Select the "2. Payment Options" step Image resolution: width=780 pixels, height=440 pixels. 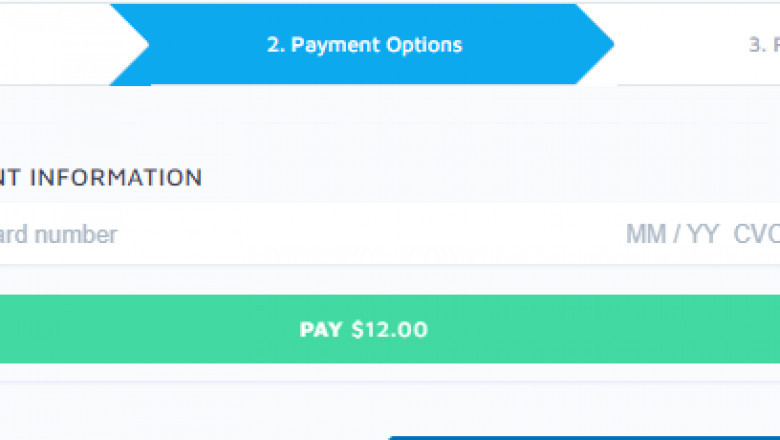364,45
